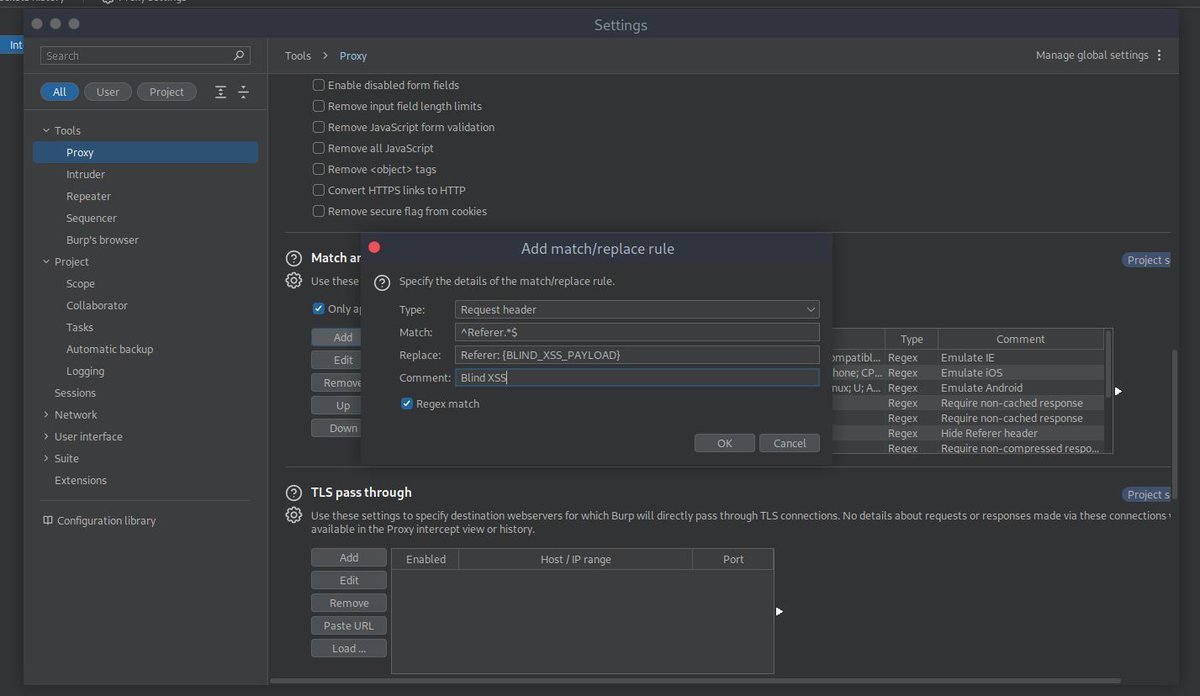Click Configuration library book icon
Viewport: 1200px width, 696px height.
48,521
